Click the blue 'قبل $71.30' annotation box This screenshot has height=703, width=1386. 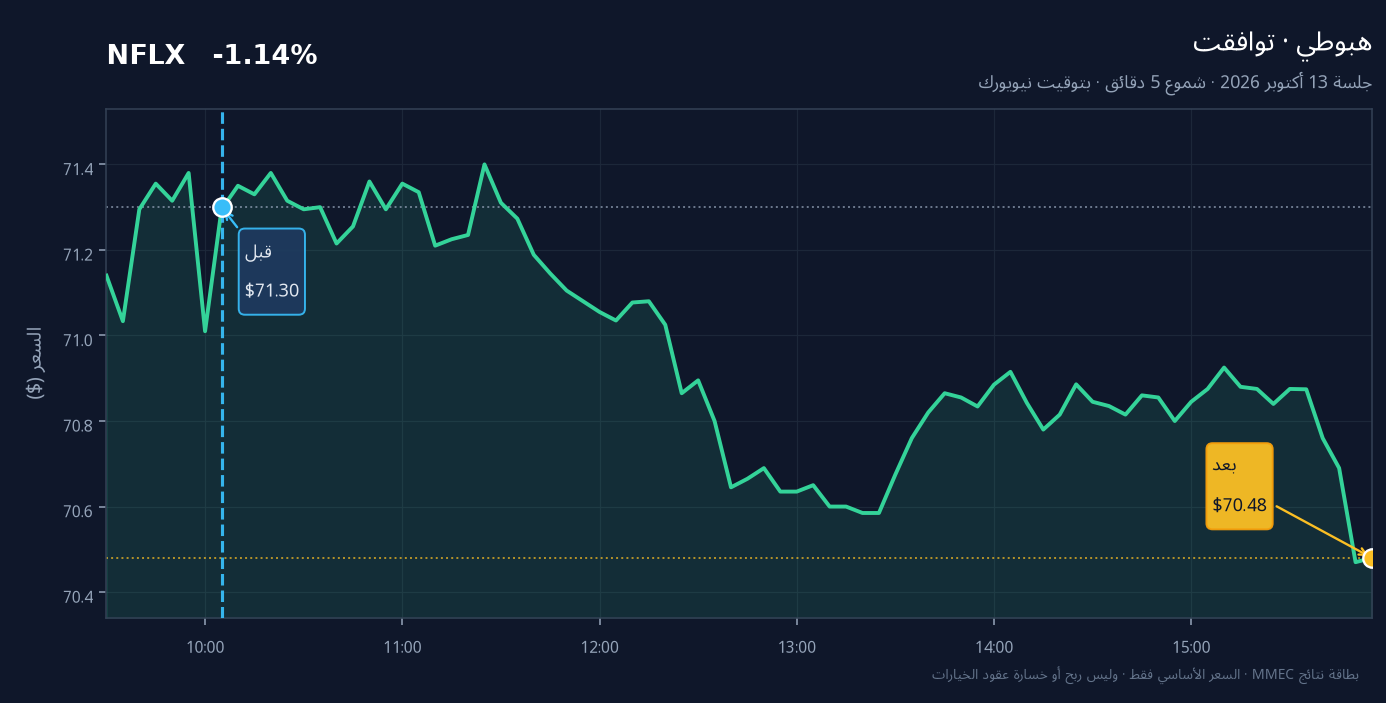point(272,271)
